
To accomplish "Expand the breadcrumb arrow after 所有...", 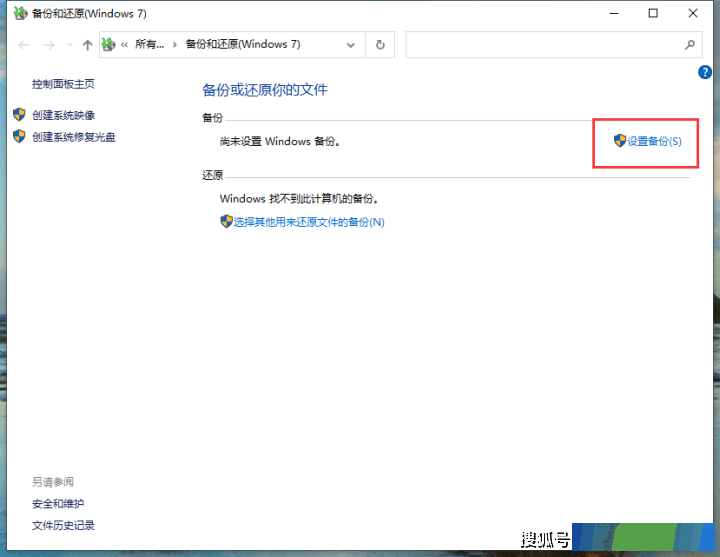I will 174,45.
